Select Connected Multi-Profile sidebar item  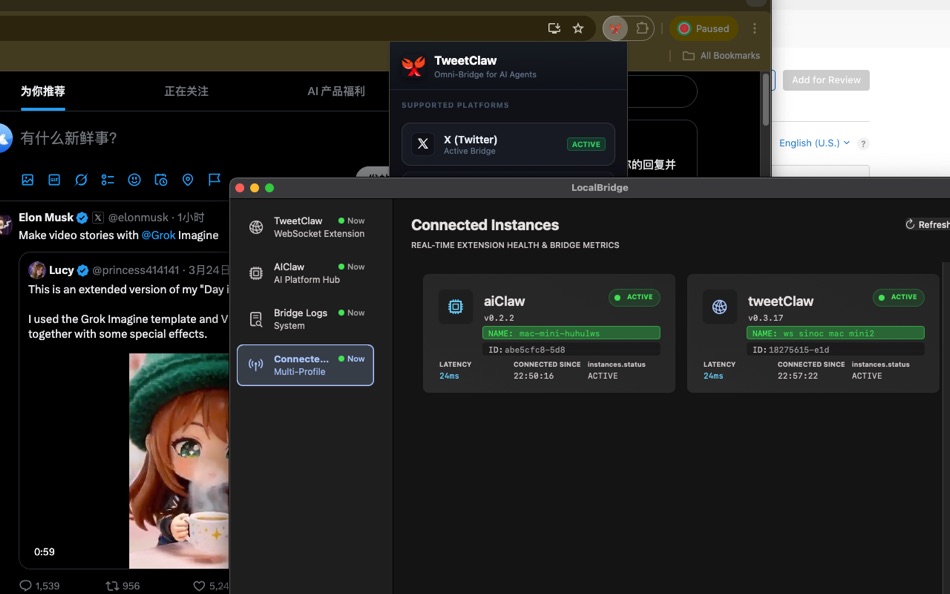pyautogui.click(x=305, y=365)
